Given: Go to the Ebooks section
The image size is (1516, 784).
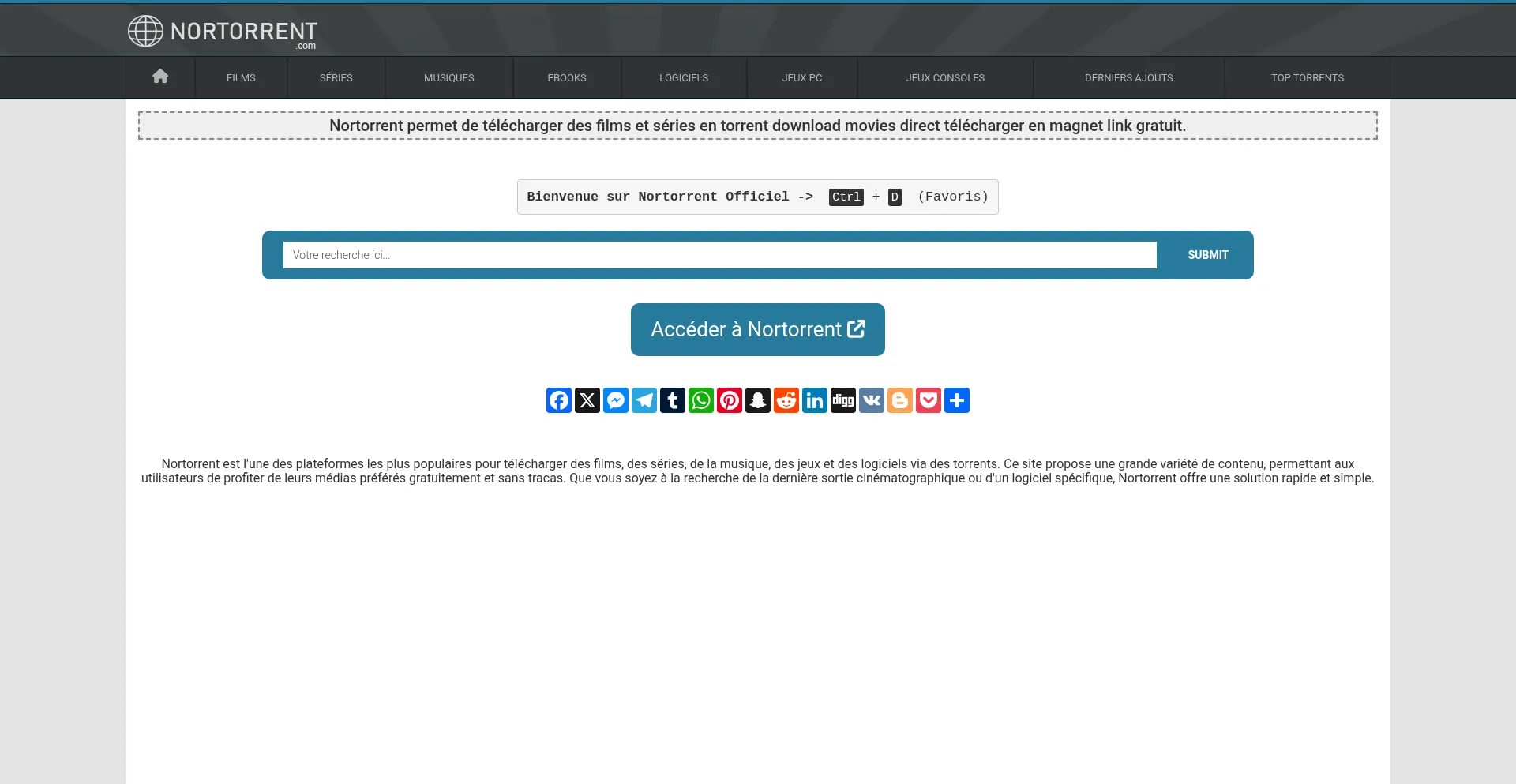Looking at the screenshot, I should click(x=567, y=77).
